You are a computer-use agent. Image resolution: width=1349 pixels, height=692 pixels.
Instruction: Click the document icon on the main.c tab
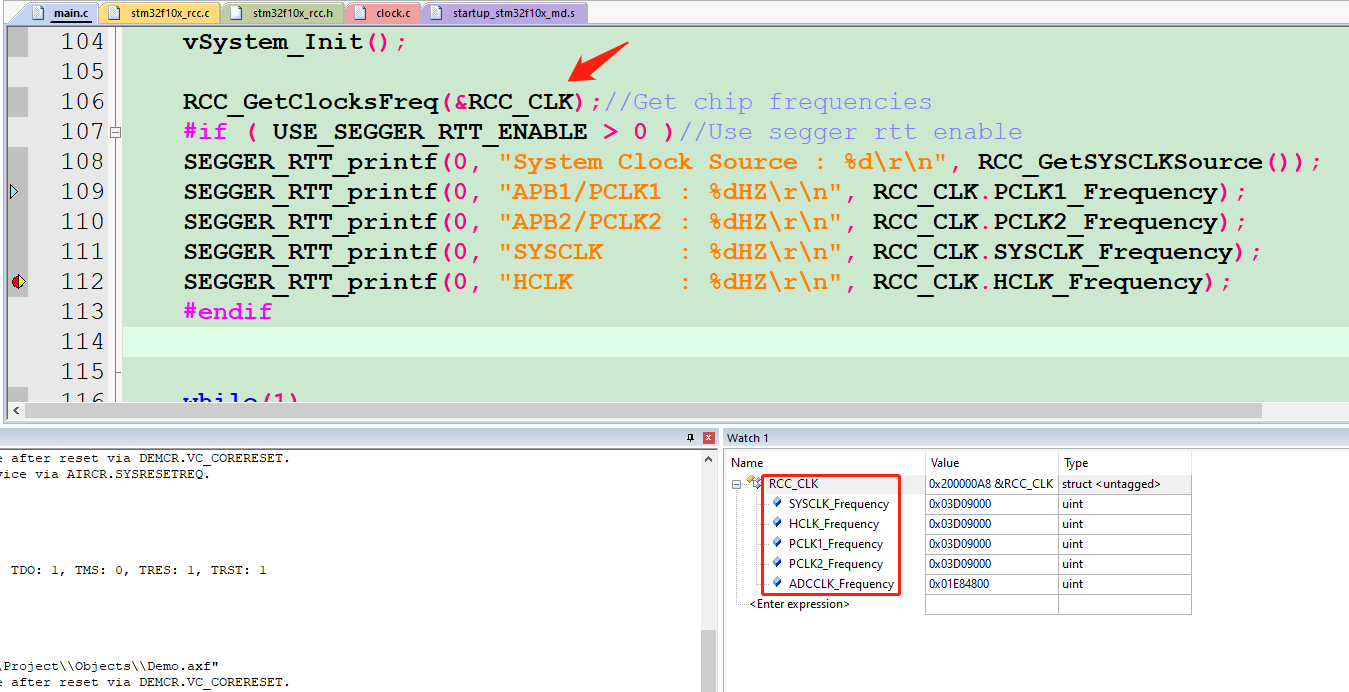click(37, 12)
